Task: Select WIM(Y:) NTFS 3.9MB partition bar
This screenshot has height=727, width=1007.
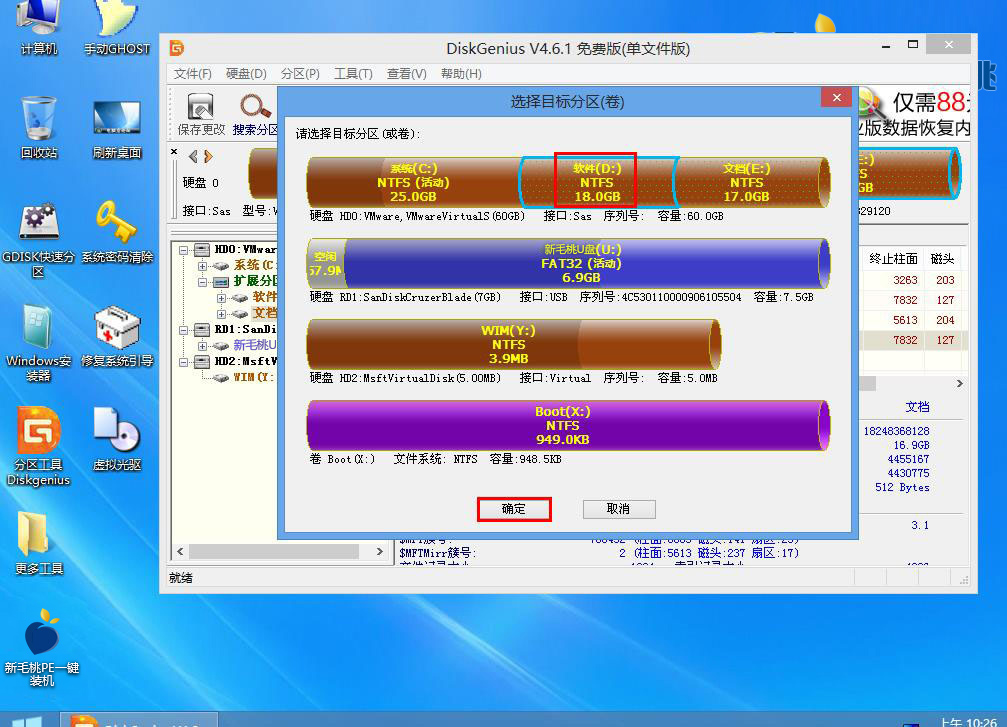Action: [x=512, y=344]
